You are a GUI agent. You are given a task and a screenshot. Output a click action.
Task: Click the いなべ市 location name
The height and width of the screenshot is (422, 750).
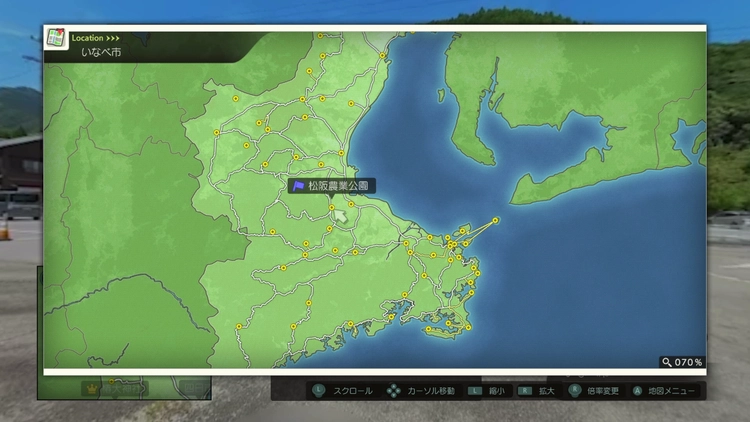103,51
